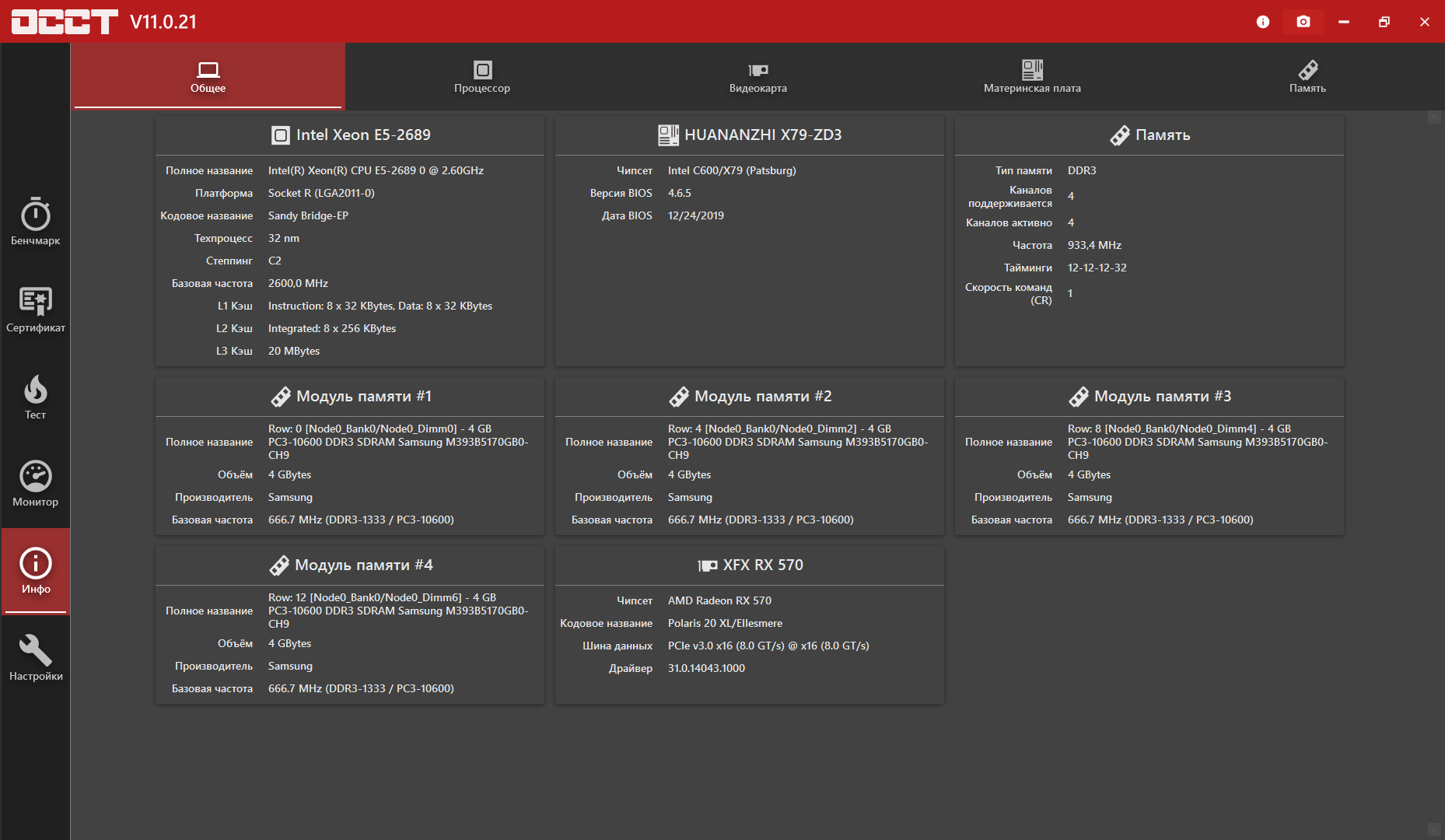Restore down the OCCT window
Image resolution: width=1445 pixels, height=840 pixels.
click(1384, 22)
